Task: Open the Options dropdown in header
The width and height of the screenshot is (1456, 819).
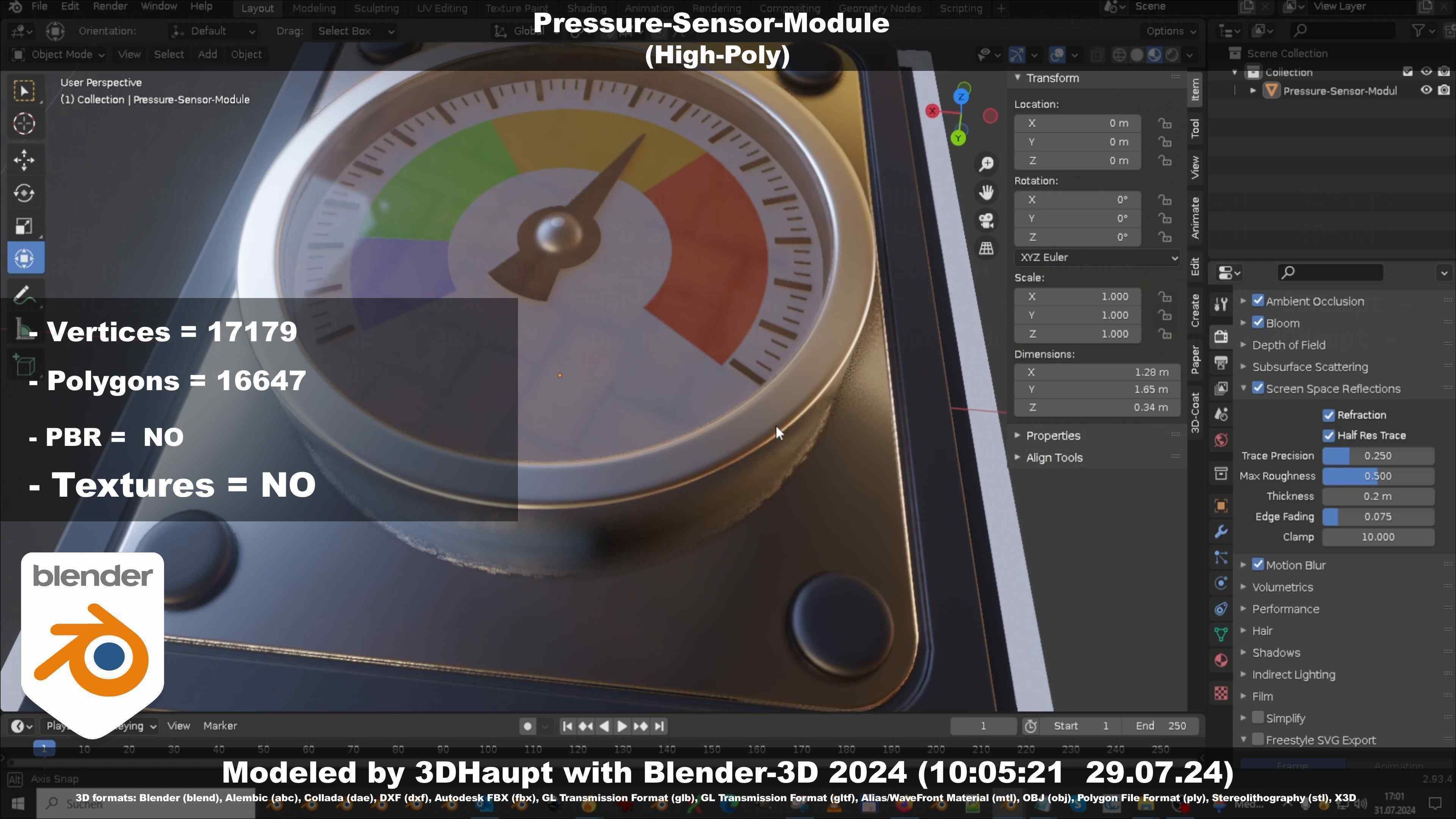Action: click(x=1171, y=31)
